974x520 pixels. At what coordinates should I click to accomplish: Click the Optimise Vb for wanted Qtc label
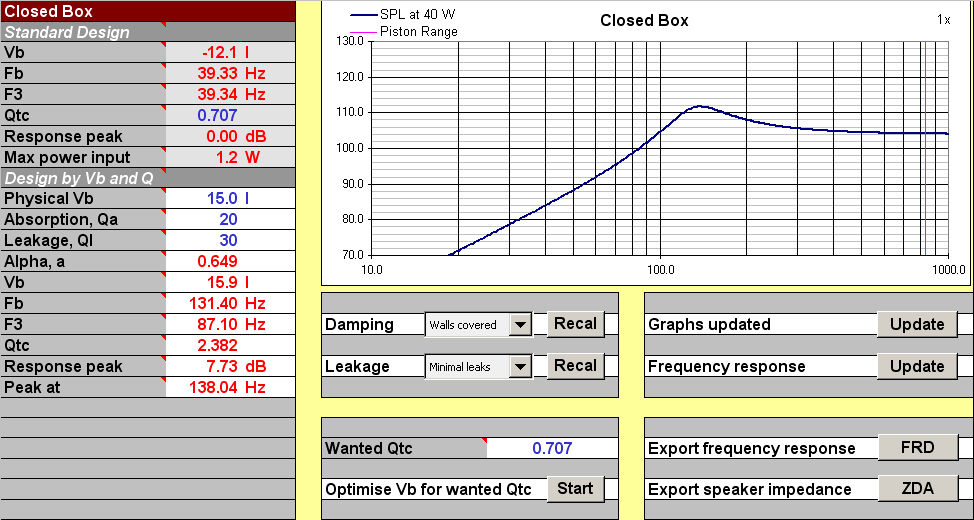point(429,490)
